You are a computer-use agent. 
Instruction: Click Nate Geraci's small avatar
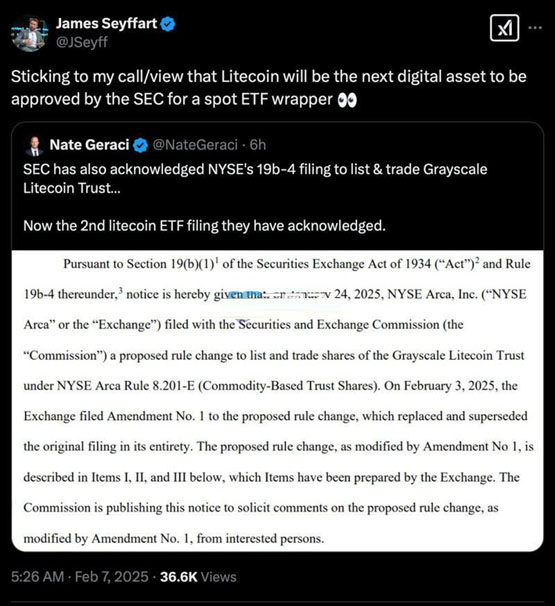point(34,146)
